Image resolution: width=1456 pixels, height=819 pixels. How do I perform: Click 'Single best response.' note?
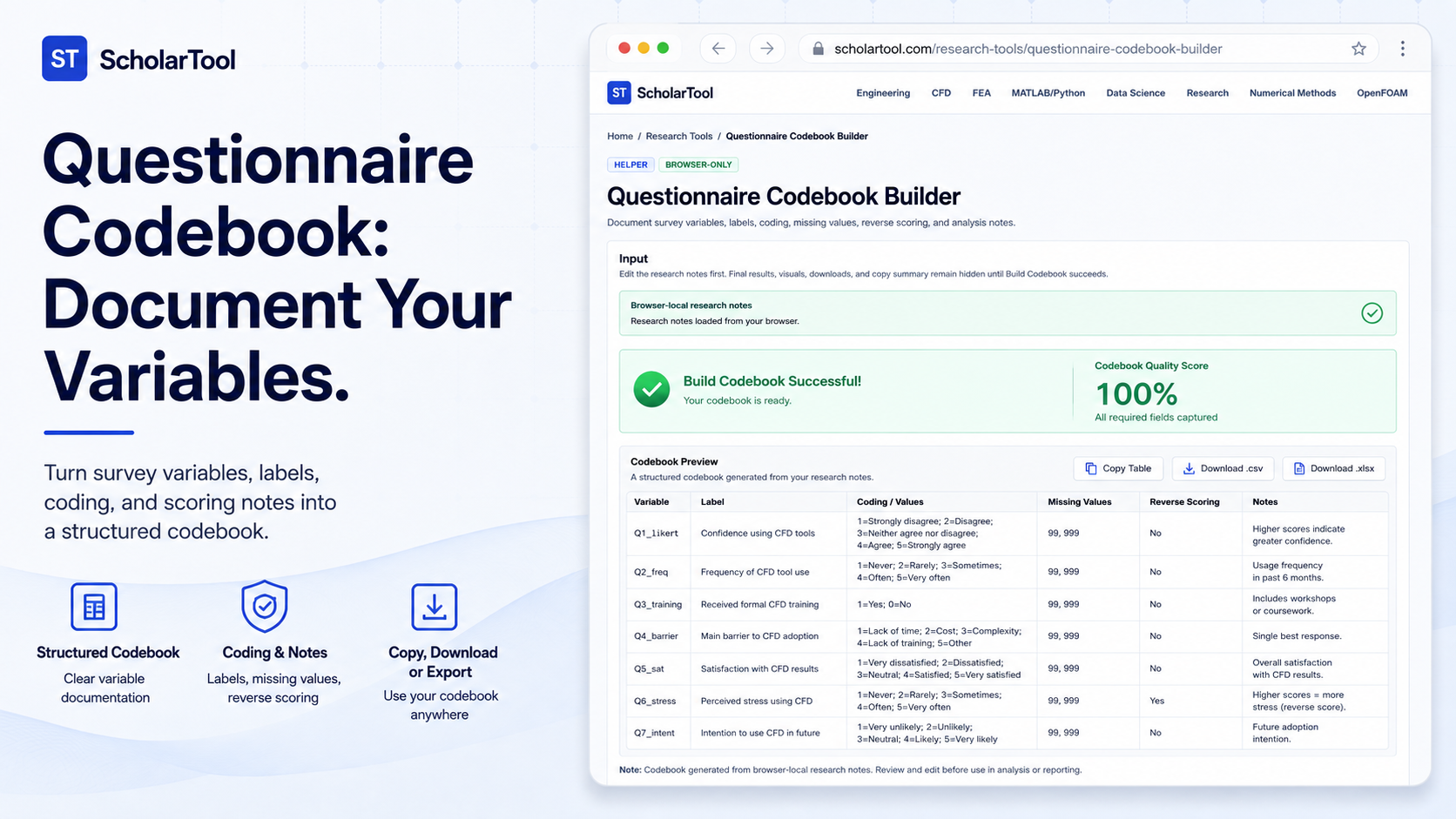pyautogui.click(x=1297, y=636)
